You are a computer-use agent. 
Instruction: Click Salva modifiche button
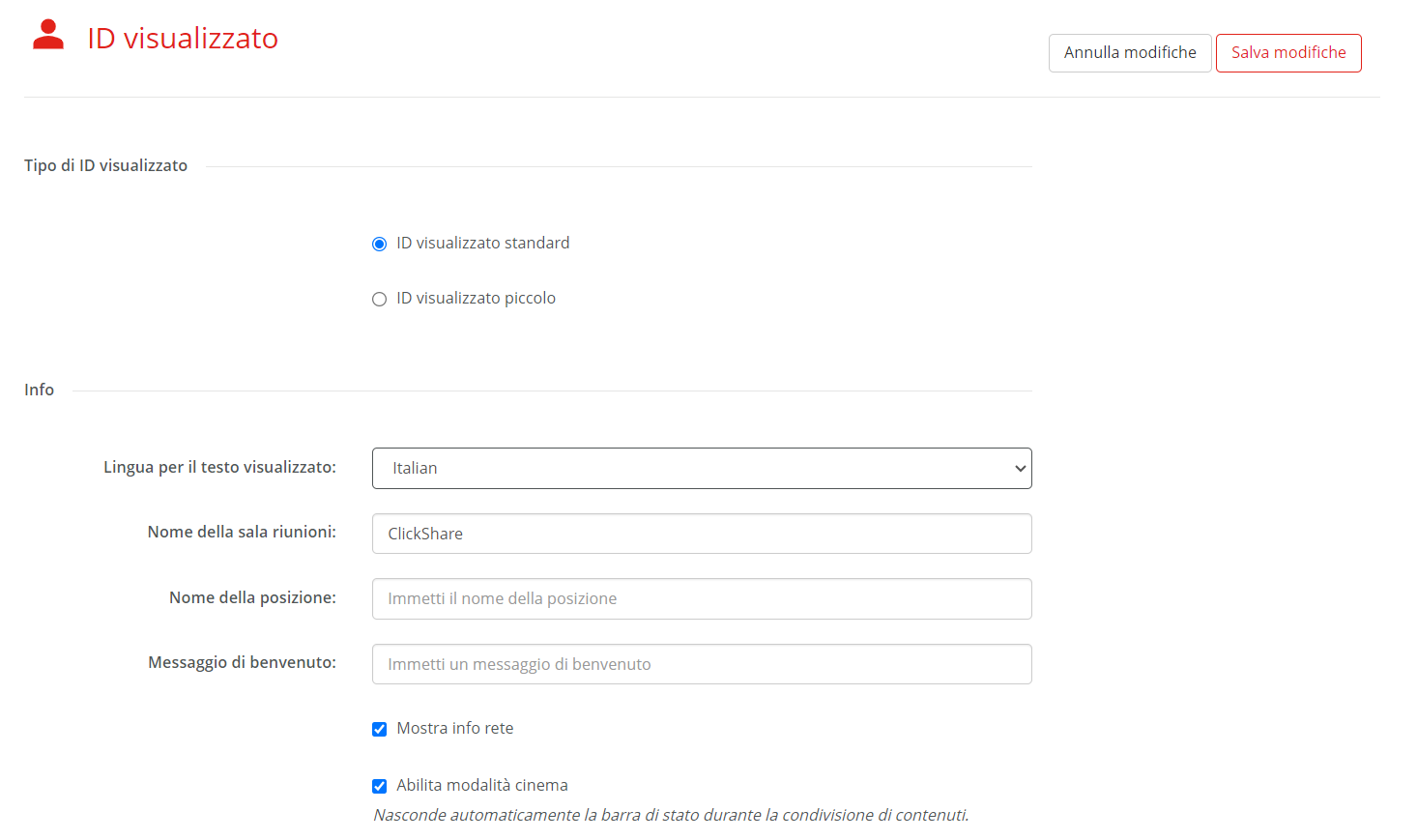pos(1288,53)
